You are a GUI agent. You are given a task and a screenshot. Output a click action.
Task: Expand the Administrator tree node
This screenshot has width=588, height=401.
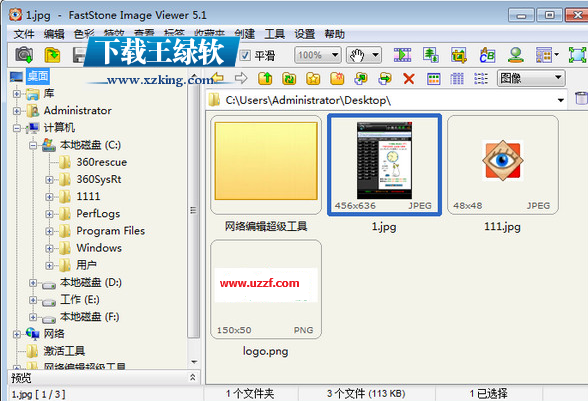tap(16, 111)
